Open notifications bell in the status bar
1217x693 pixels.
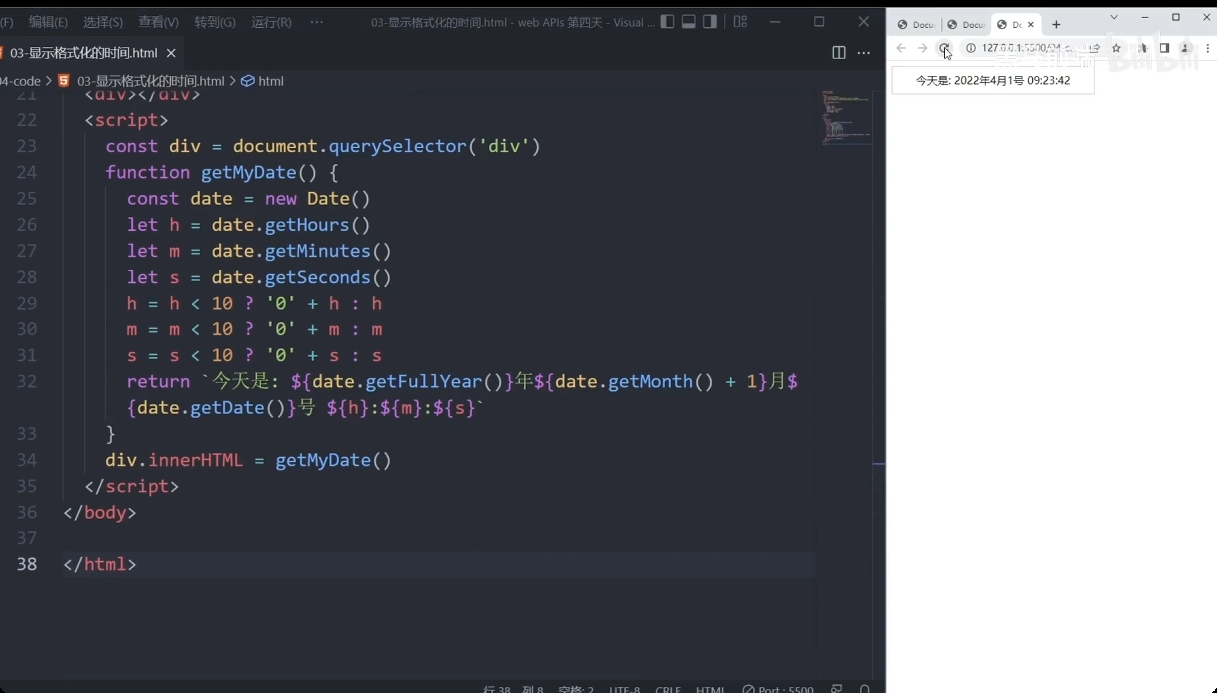pyautogui.click(x=864, y=689)
